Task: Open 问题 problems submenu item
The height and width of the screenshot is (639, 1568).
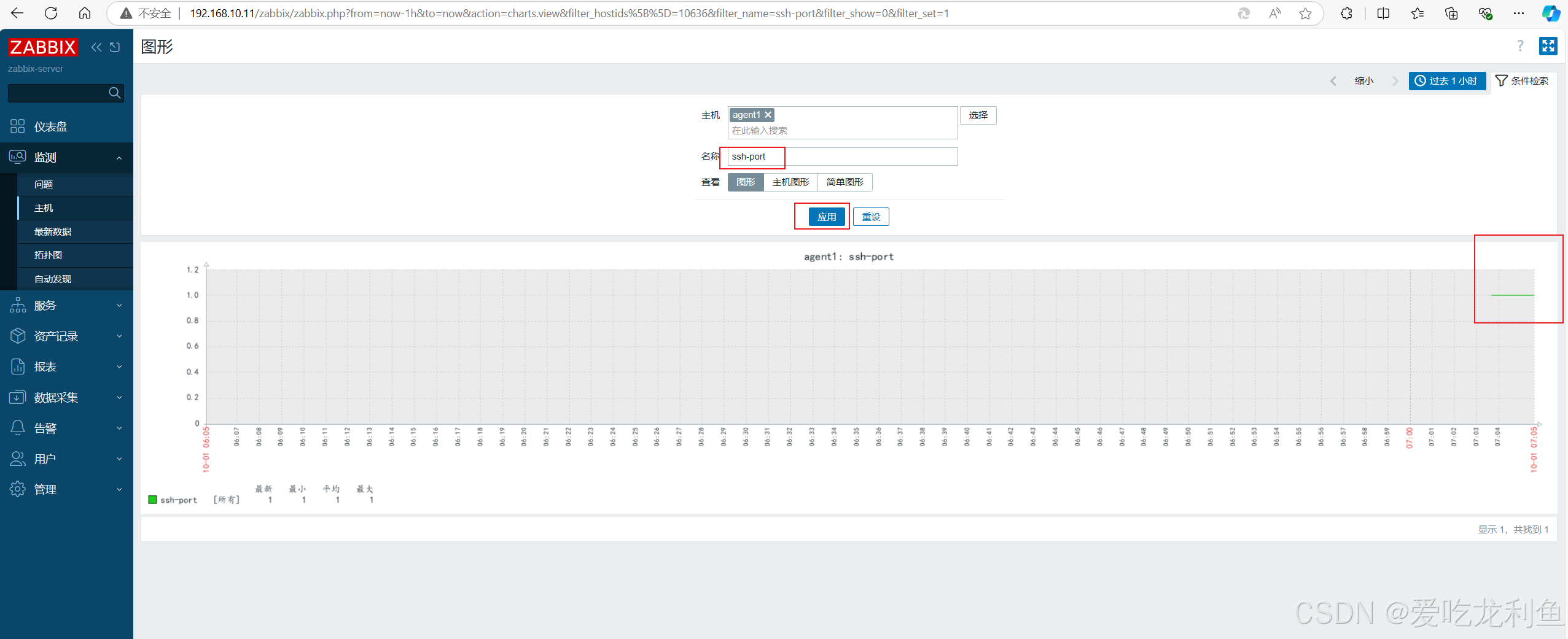Action: [x=75, y=184]
